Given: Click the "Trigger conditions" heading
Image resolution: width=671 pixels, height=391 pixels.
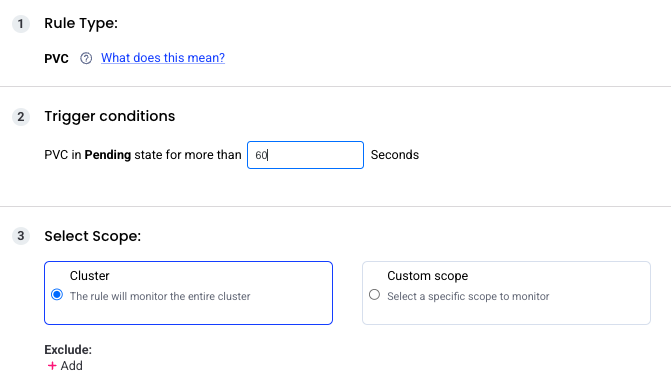Looking at the screenshot, I should coord(110,116).
